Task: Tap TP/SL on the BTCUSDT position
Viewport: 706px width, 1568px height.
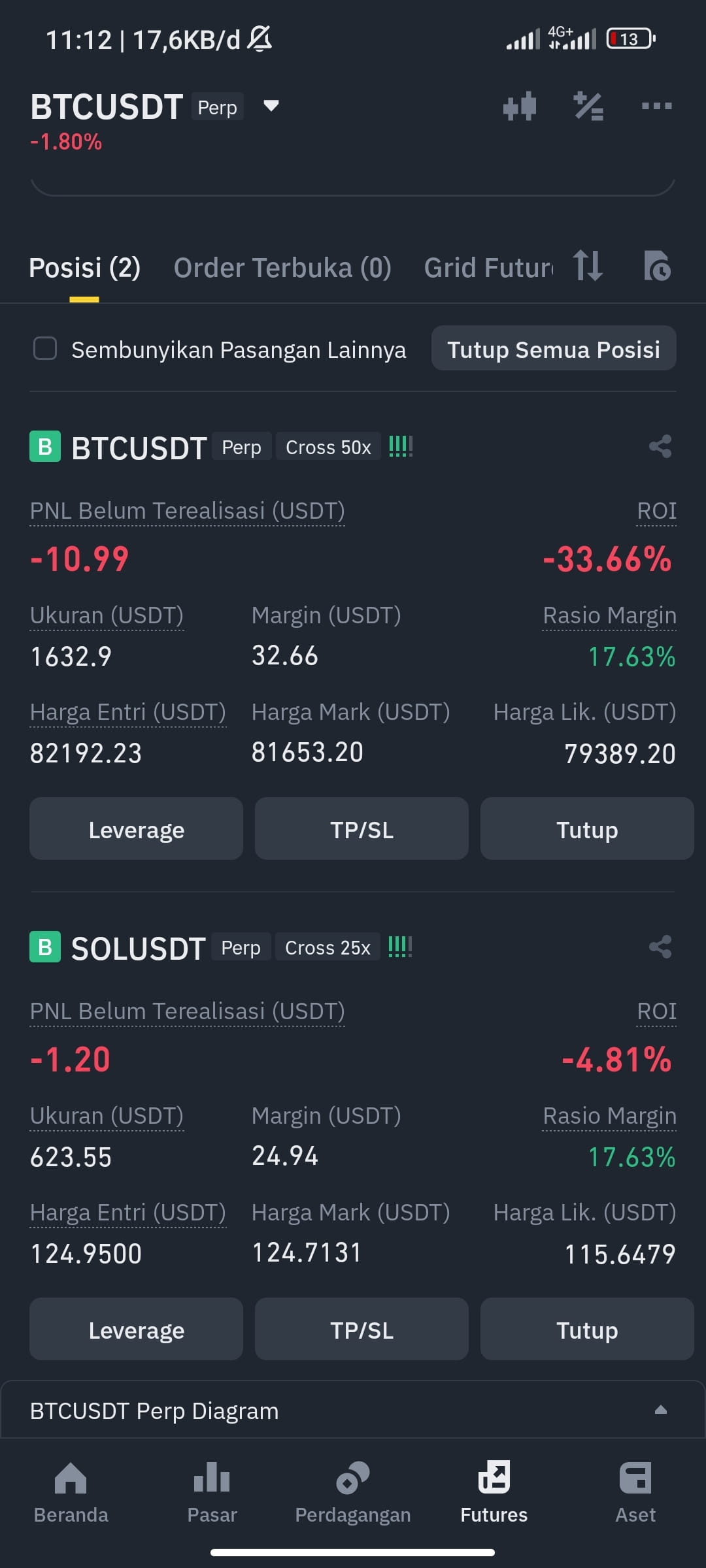Action: click(361, 829)
